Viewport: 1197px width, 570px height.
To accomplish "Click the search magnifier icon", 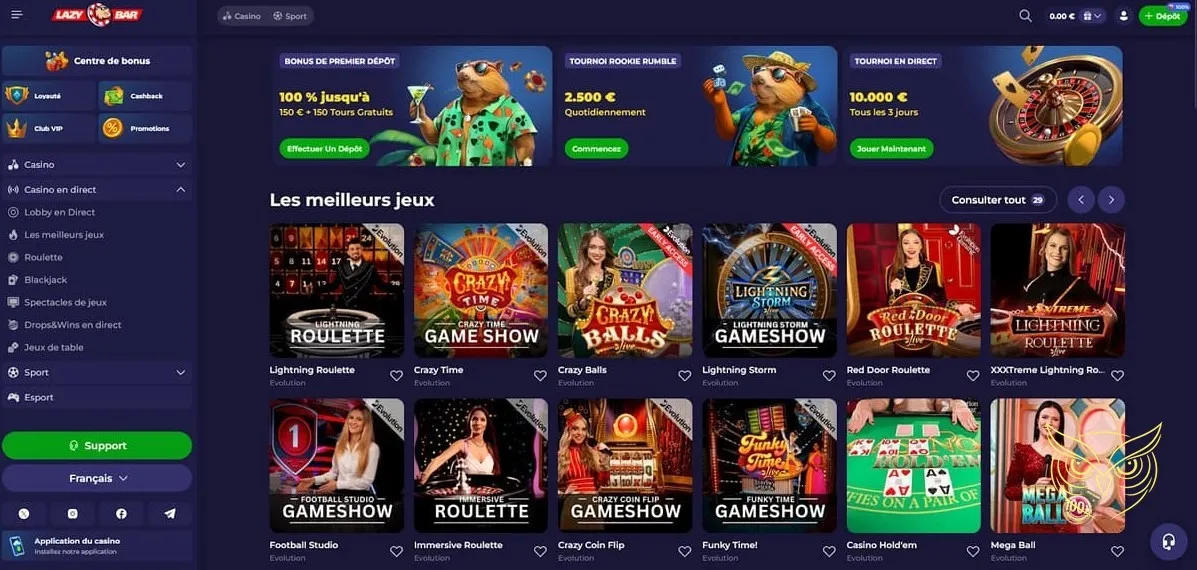I will point(1025,15).
